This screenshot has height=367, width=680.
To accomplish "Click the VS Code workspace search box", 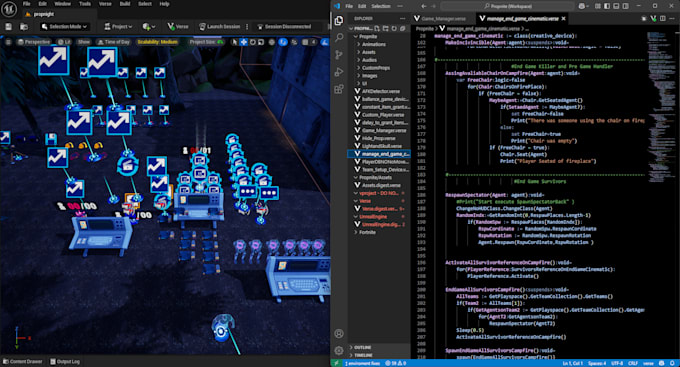I will pos(507,6).
